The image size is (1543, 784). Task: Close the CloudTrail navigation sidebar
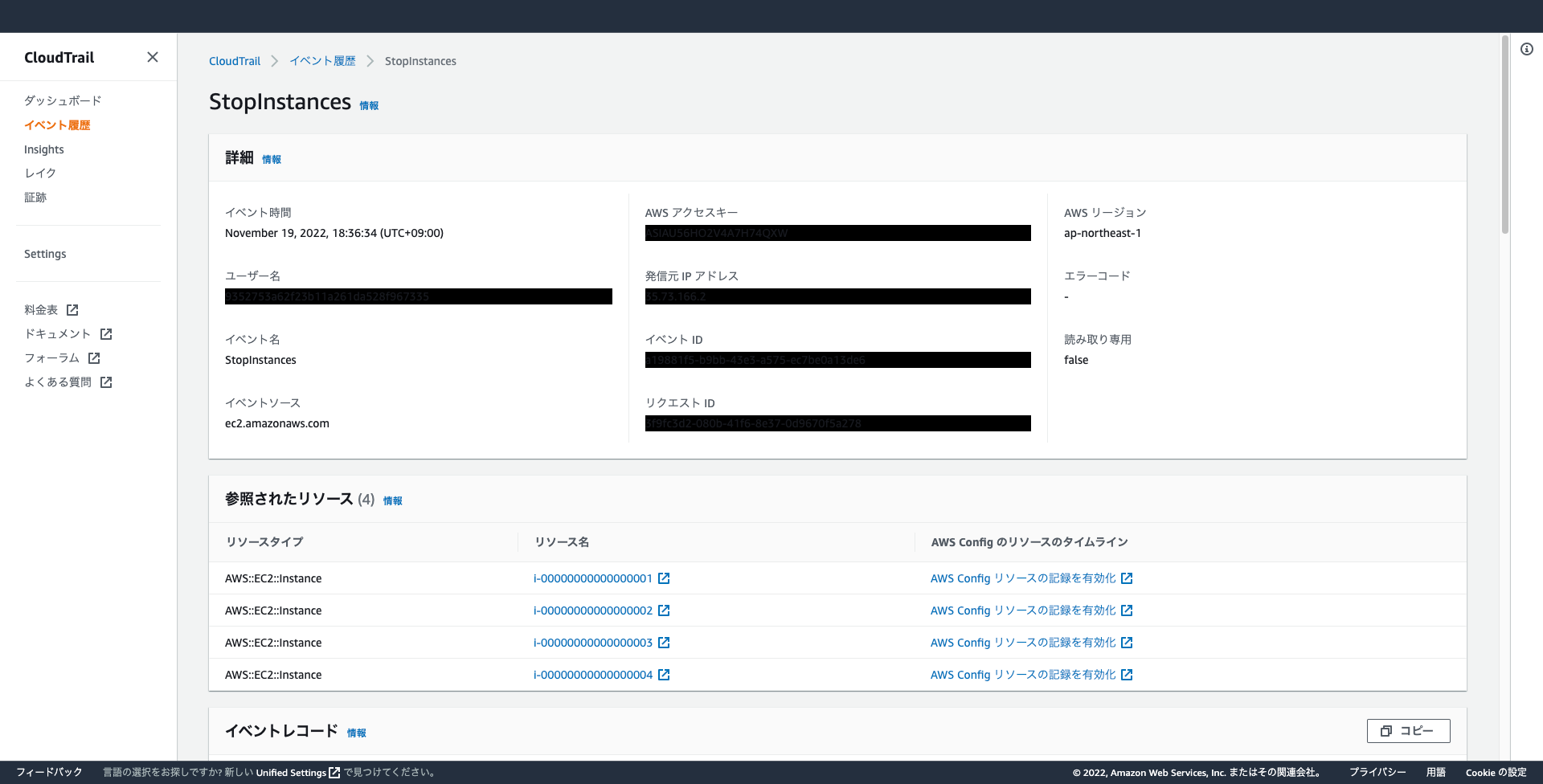(x=153, y=57)
